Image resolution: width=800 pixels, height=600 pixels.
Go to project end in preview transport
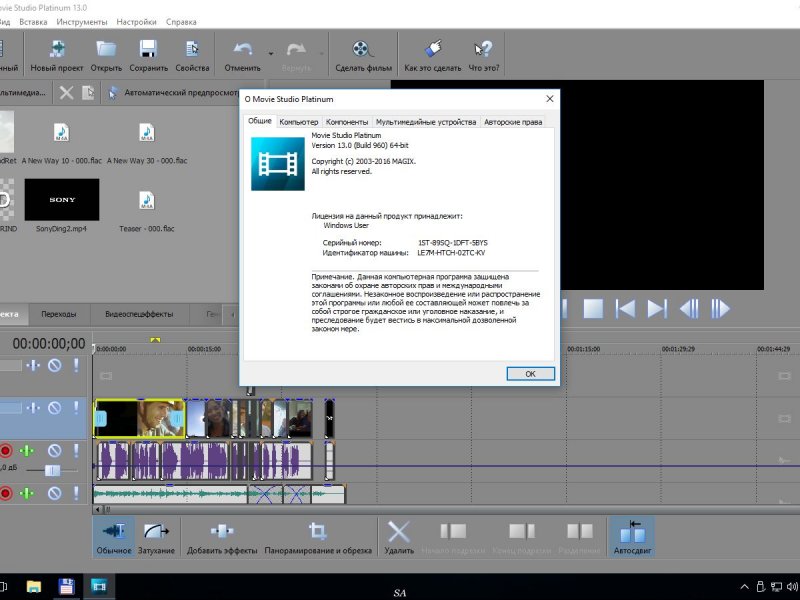pos(657,309)
